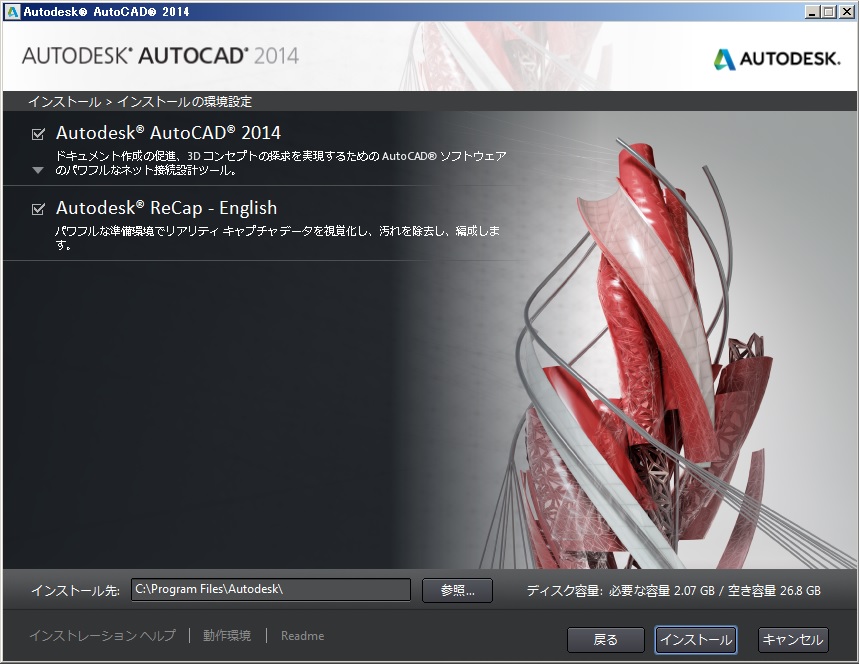Click the Autodesk logo in header
This screenshot has height=664, width=859.
coord(777,59)
